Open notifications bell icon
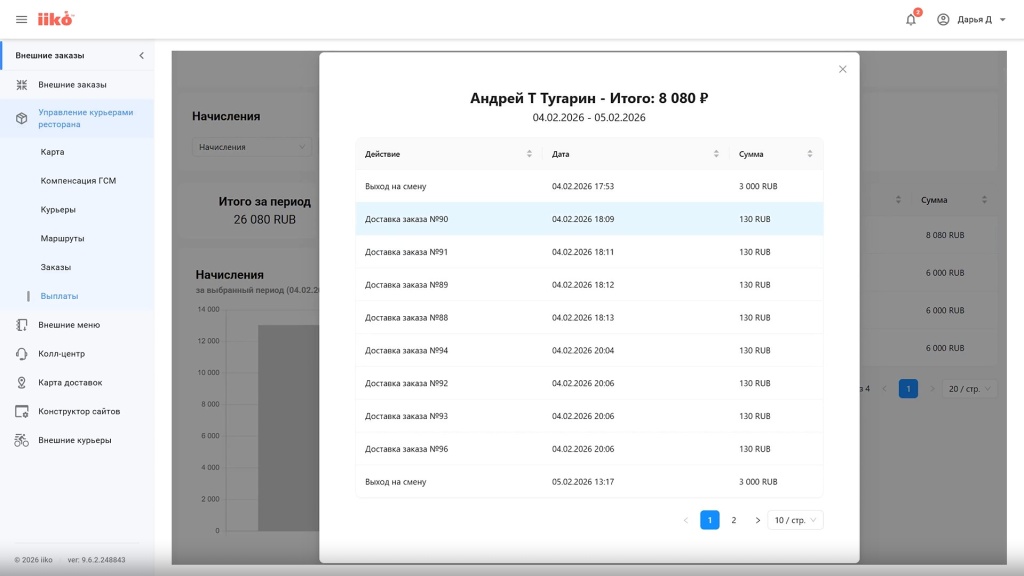Screen dimensions: 1024x576 click(911, 20)
